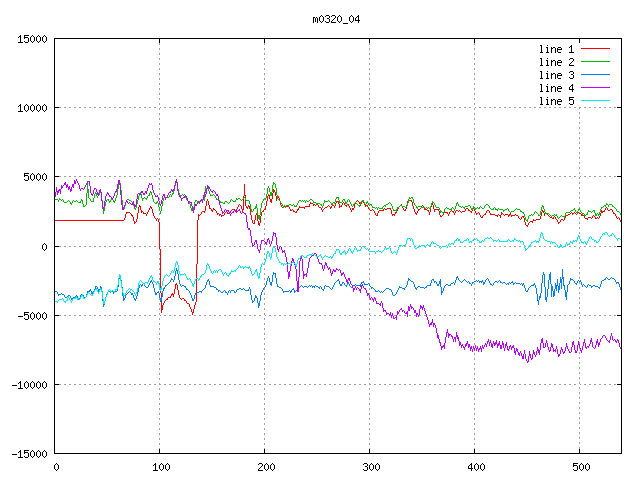
Task: Select the cyan sample beside line 5
Action: pyautogui.click(x=595, y=101)
